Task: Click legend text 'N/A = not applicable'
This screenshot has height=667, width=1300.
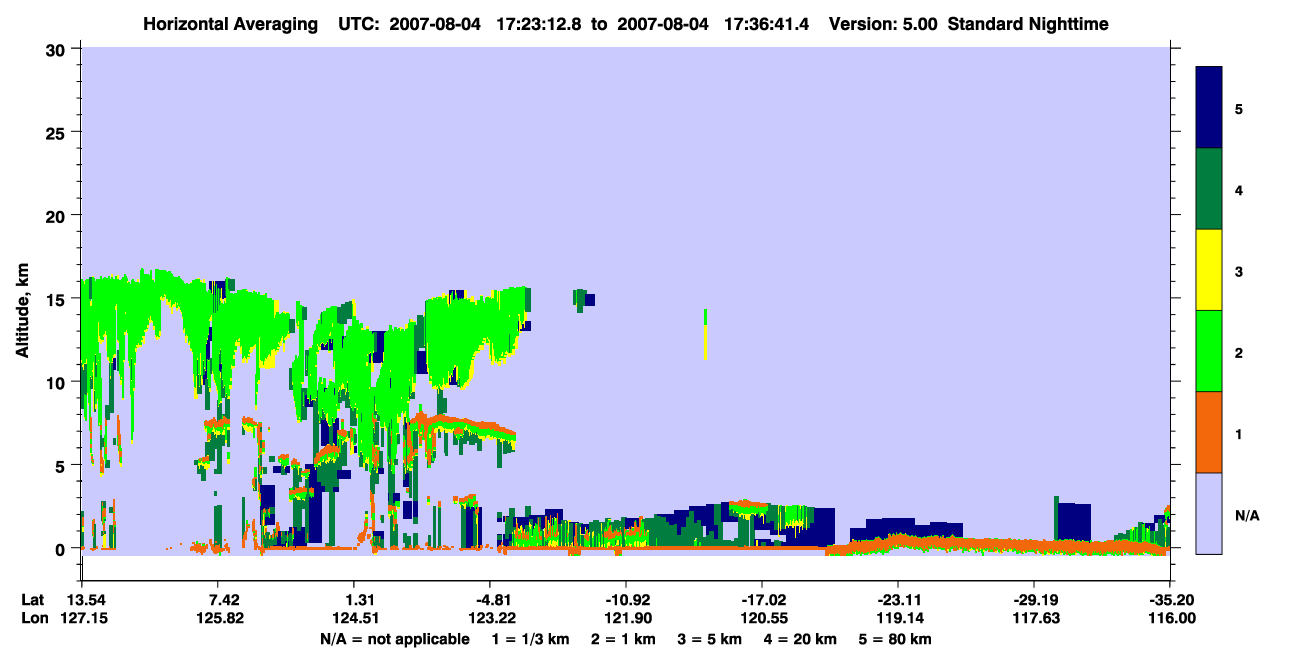Action: point(394,639)
